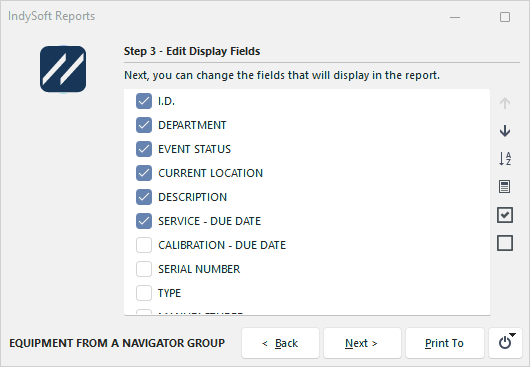Uncheck the EVENT STATUS field
Image resolution: width=530 pixels, height=367 pixels.
(x=144, y=149)
